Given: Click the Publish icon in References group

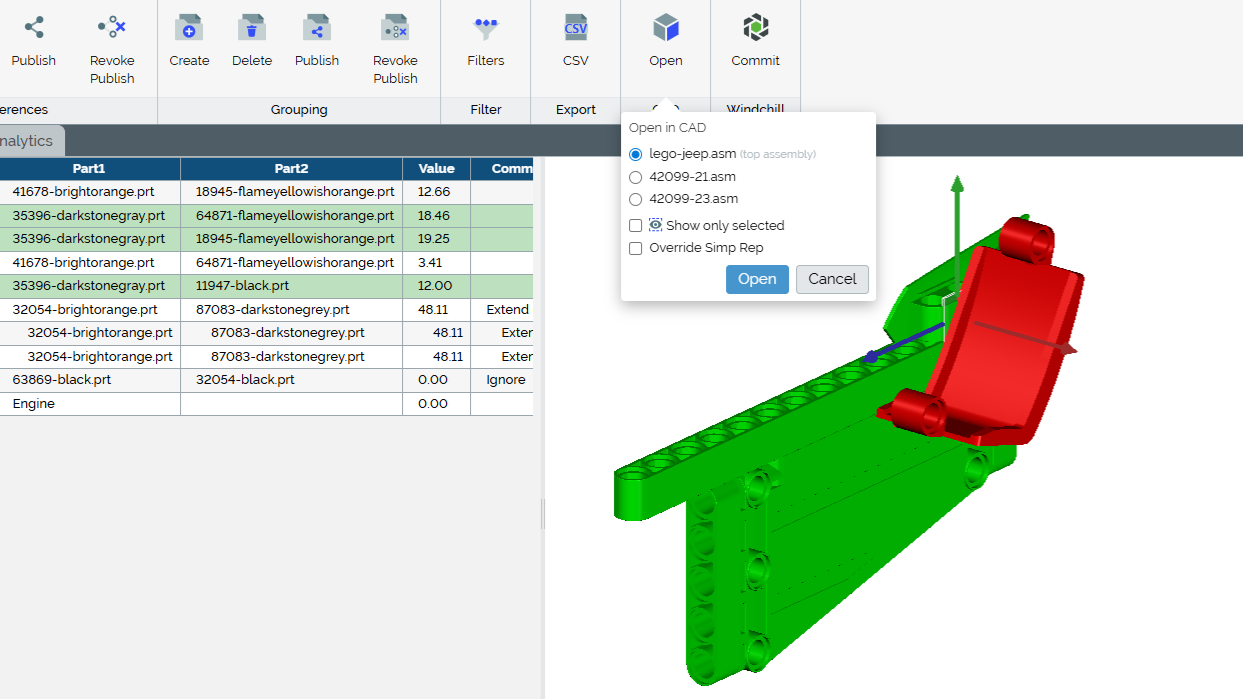Looking at the screenshot, I should [34, 28].
